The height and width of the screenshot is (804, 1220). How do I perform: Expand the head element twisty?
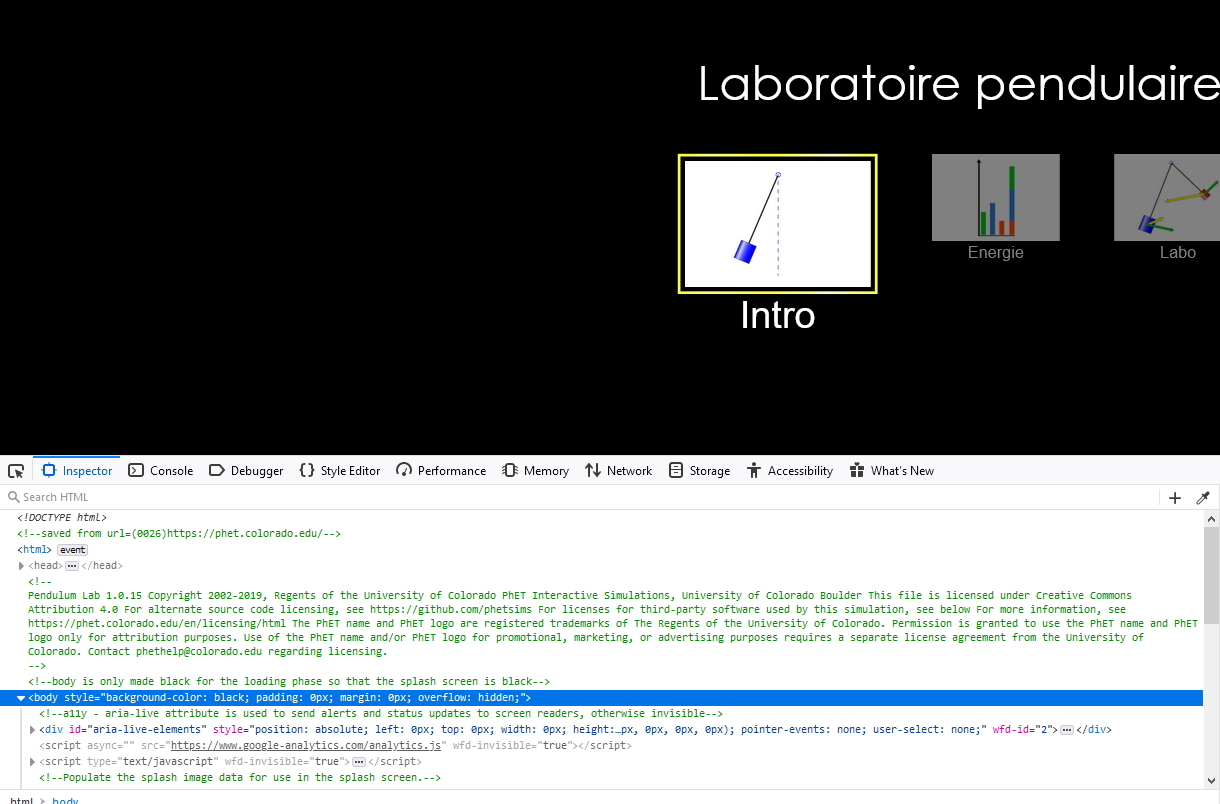pyautogui.click(x=22, y=566)
